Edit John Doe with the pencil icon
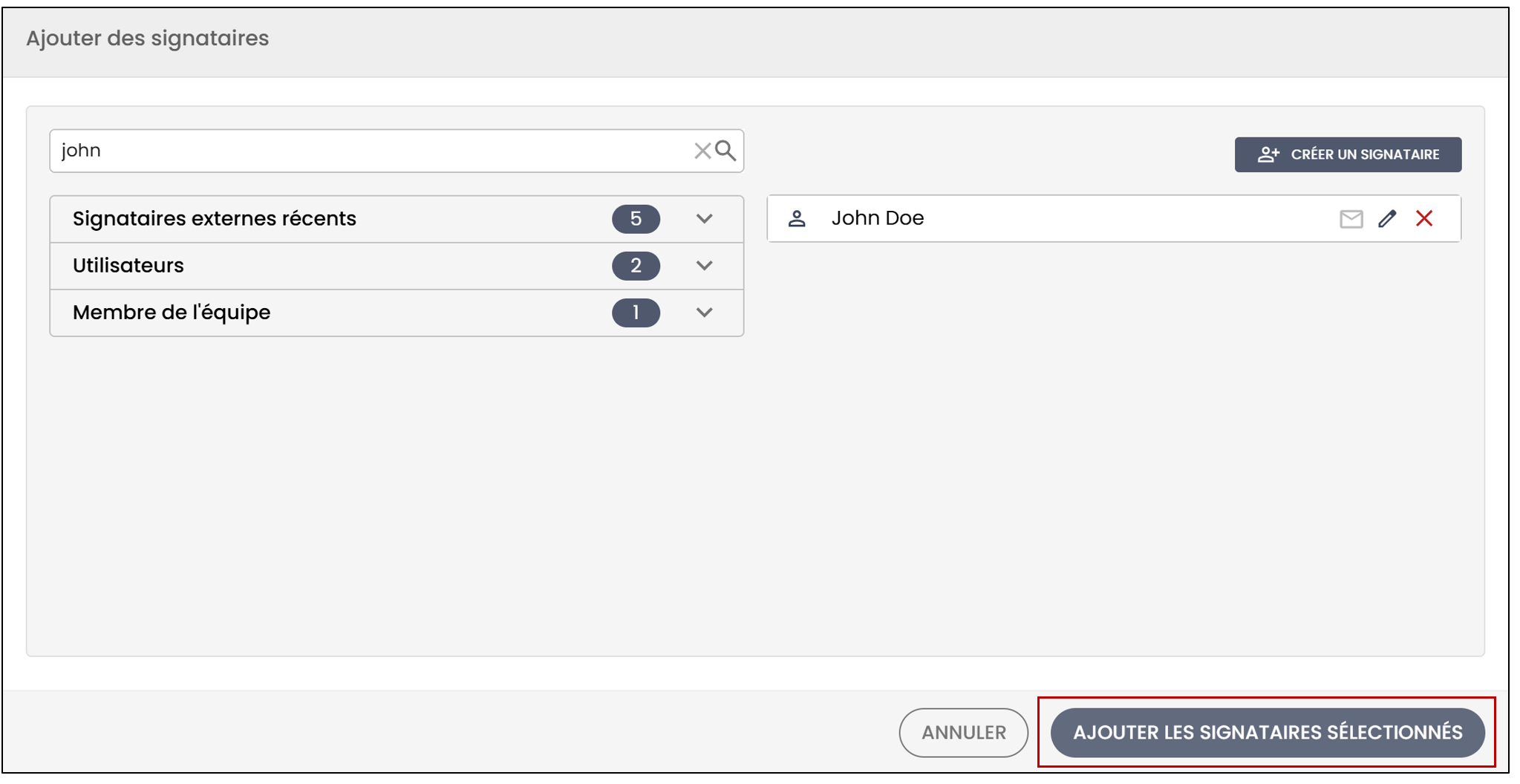The image size is (1520, 784). click(1387, 218)
